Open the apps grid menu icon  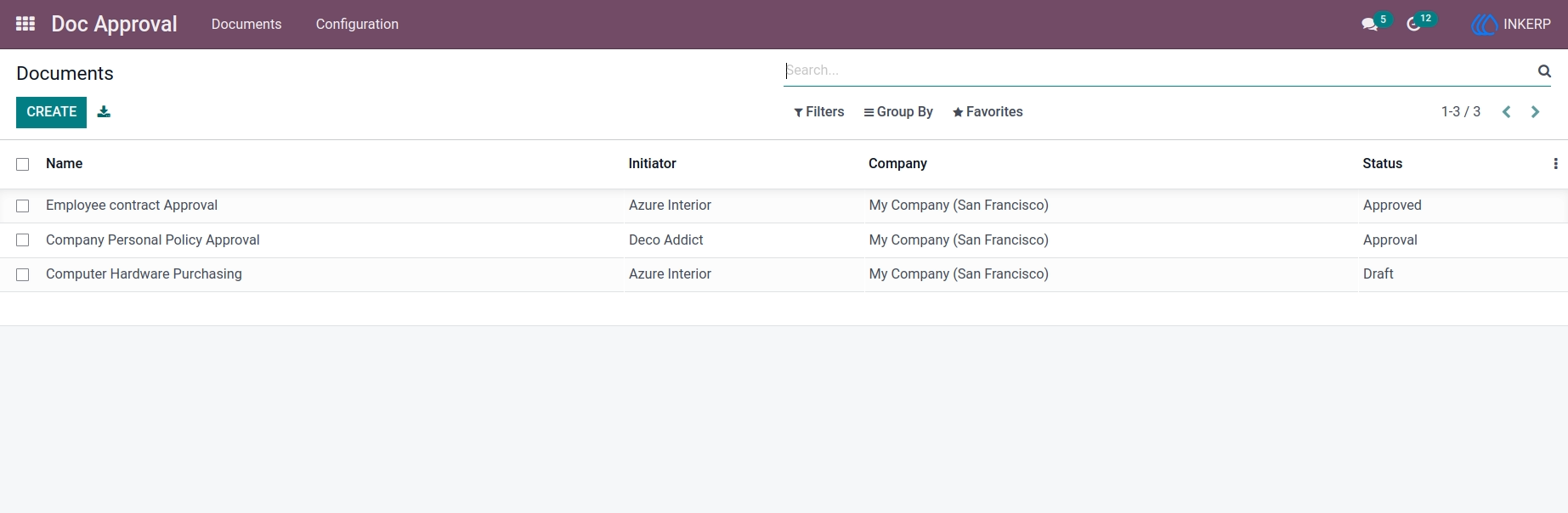(x=25, y=24)
